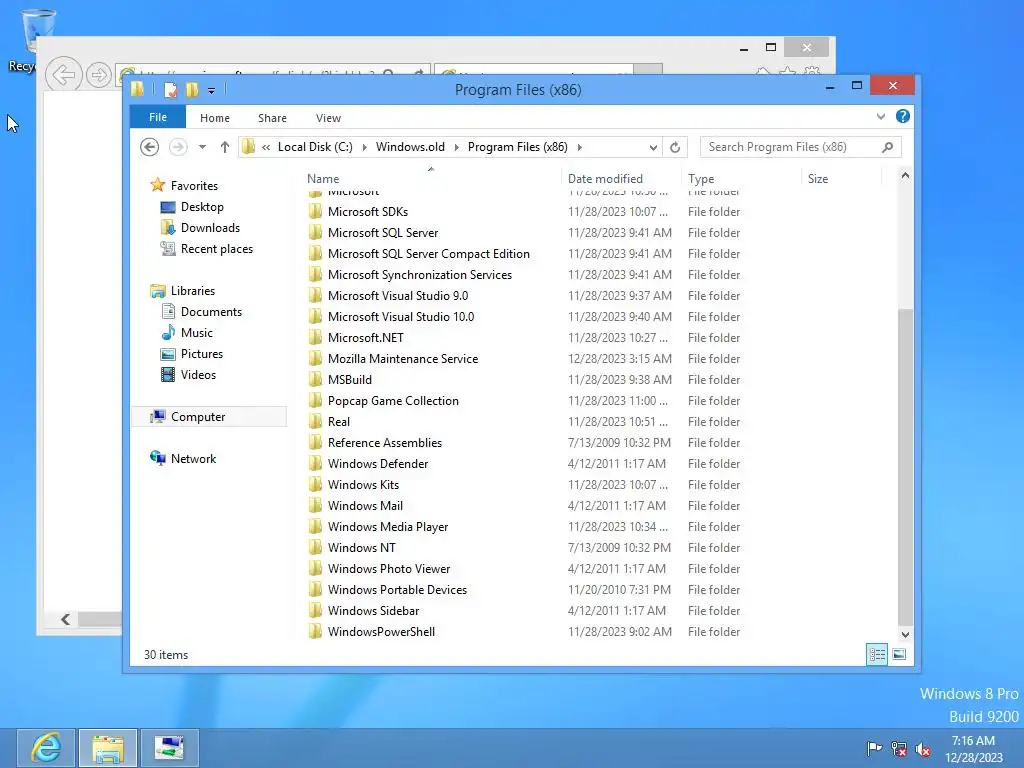Open Recent places in navigation pane
The image size is (1024, 768).
click(x=216, y=249)
